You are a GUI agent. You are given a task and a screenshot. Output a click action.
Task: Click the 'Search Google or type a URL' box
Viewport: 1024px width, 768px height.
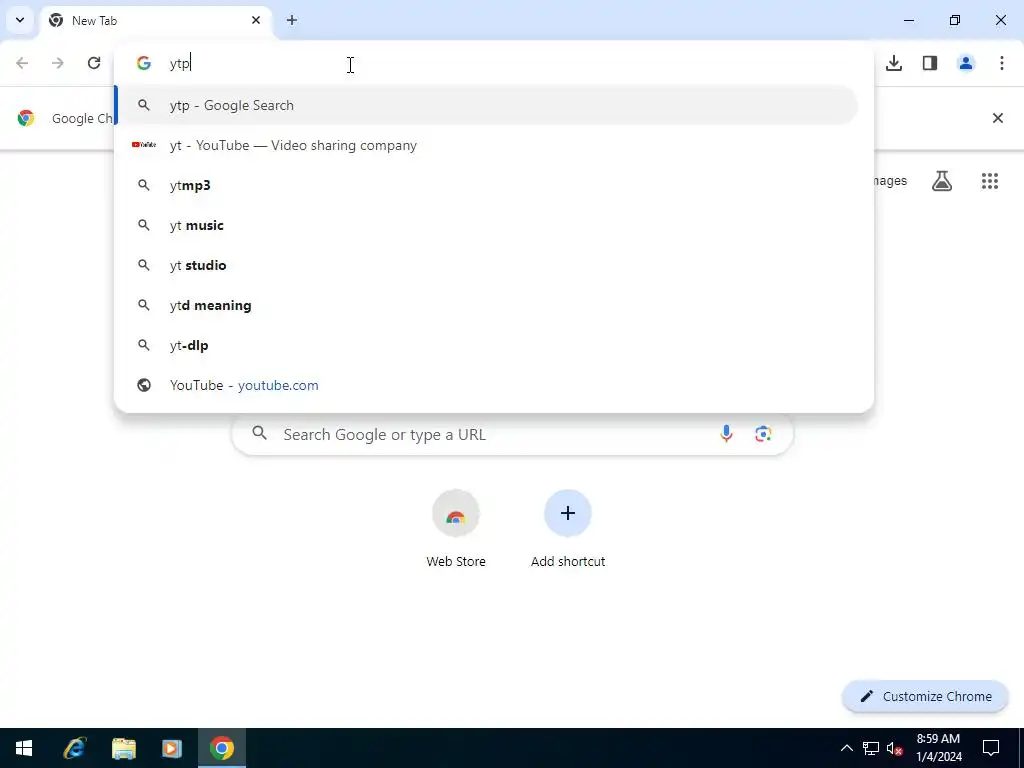pyautogui.click(x=513, y=434)
